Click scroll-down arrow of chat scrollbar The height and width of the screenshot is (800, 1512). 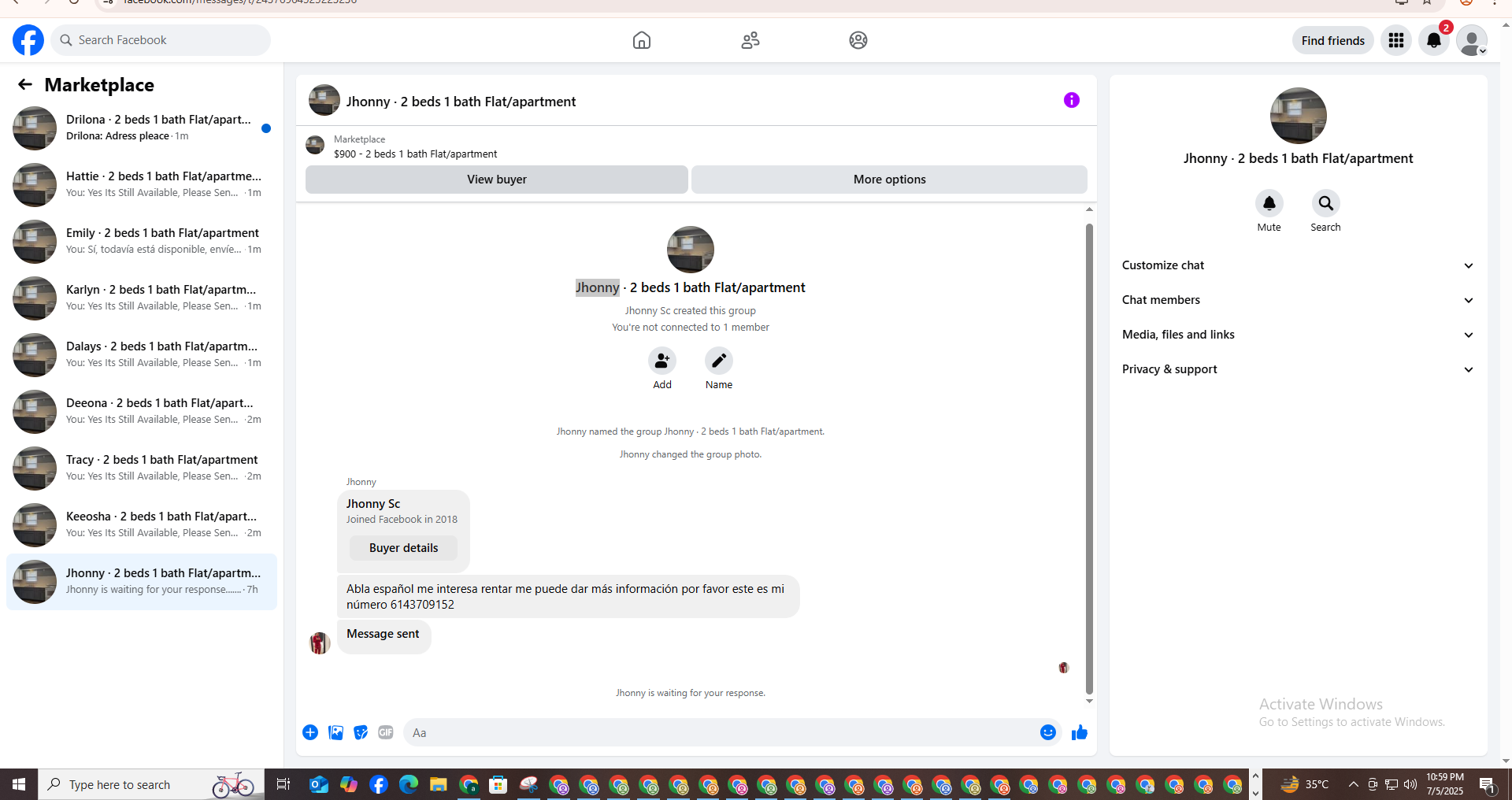(x=1089, y=701)
